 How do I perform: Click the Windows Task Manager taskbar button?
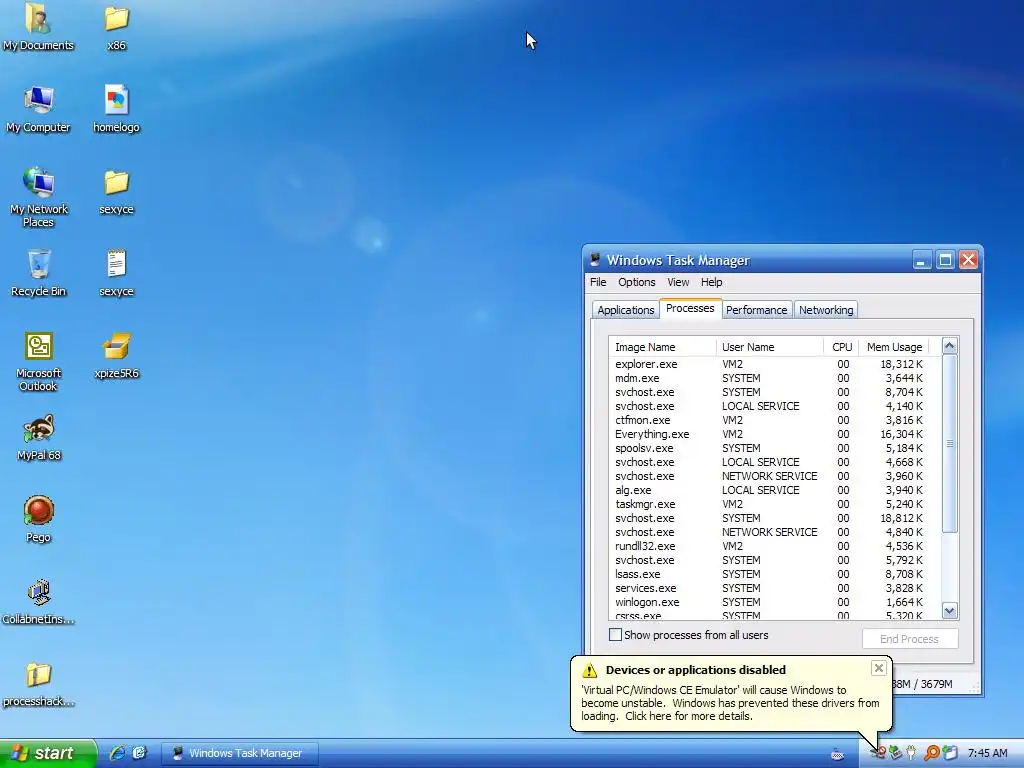(239, 753)
